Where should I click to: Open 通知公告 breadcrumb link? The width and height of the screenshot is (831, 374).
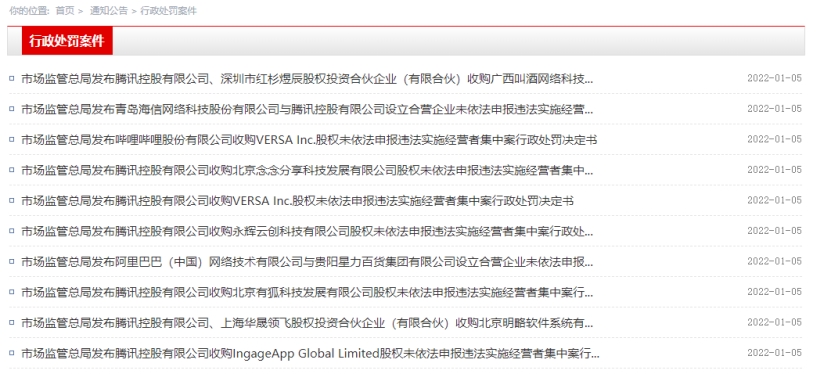pos(109,11)
